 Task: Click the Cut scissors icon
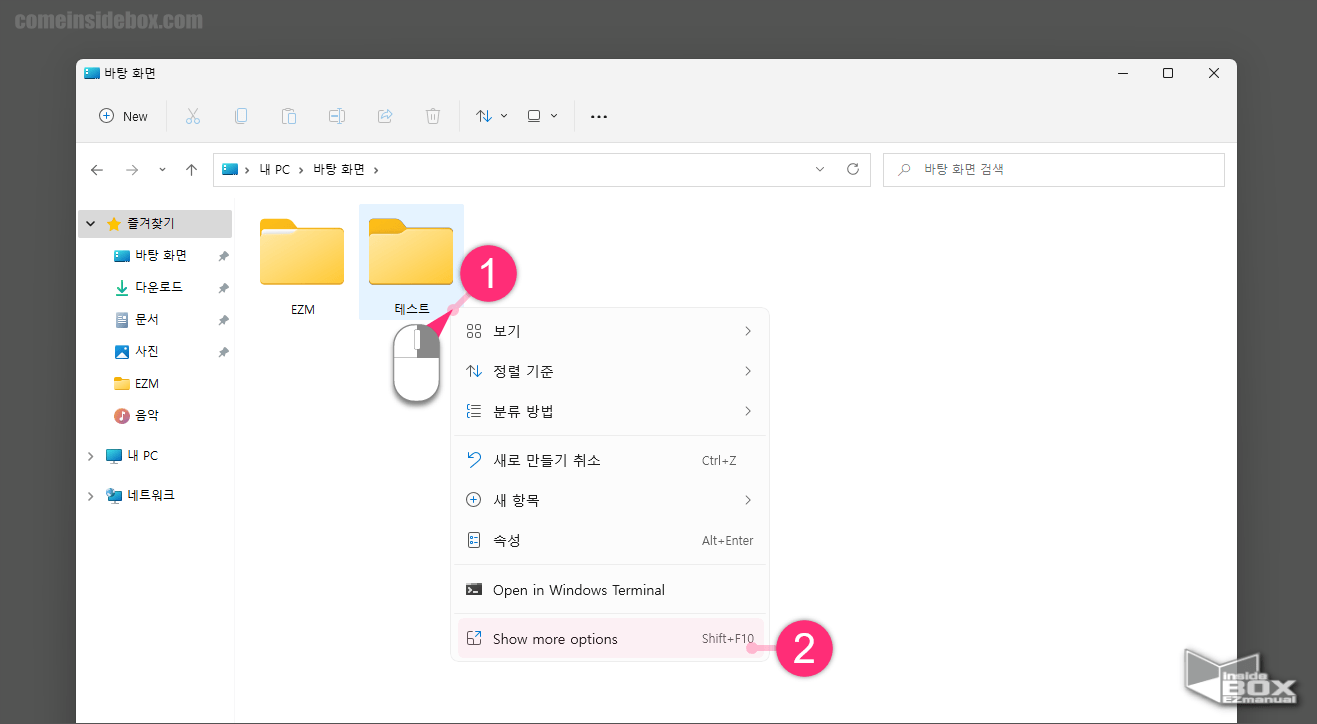pos(193,116)
